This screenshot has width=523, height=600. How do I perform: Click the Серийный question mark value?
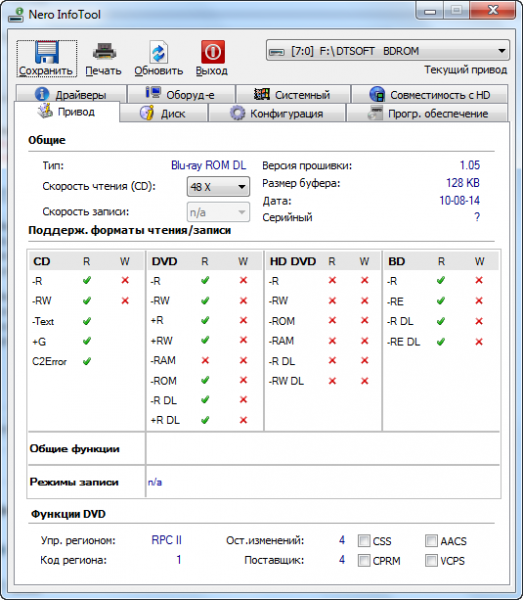click(x=477, y=217)
